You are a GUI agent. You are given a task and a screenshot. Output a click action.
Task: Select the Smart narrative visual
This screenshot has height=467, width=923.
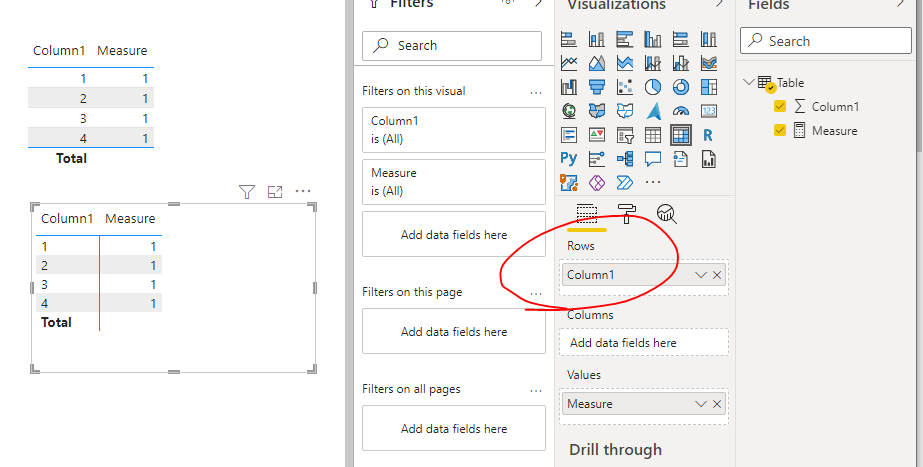[681, 158]
